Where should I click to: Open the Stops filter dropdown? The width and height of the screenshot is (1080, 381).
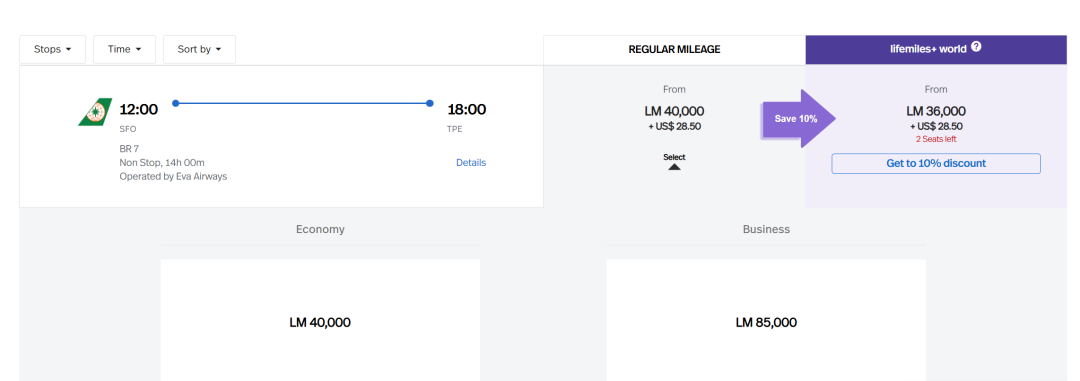pyautogui.click(x=52, y=50)
